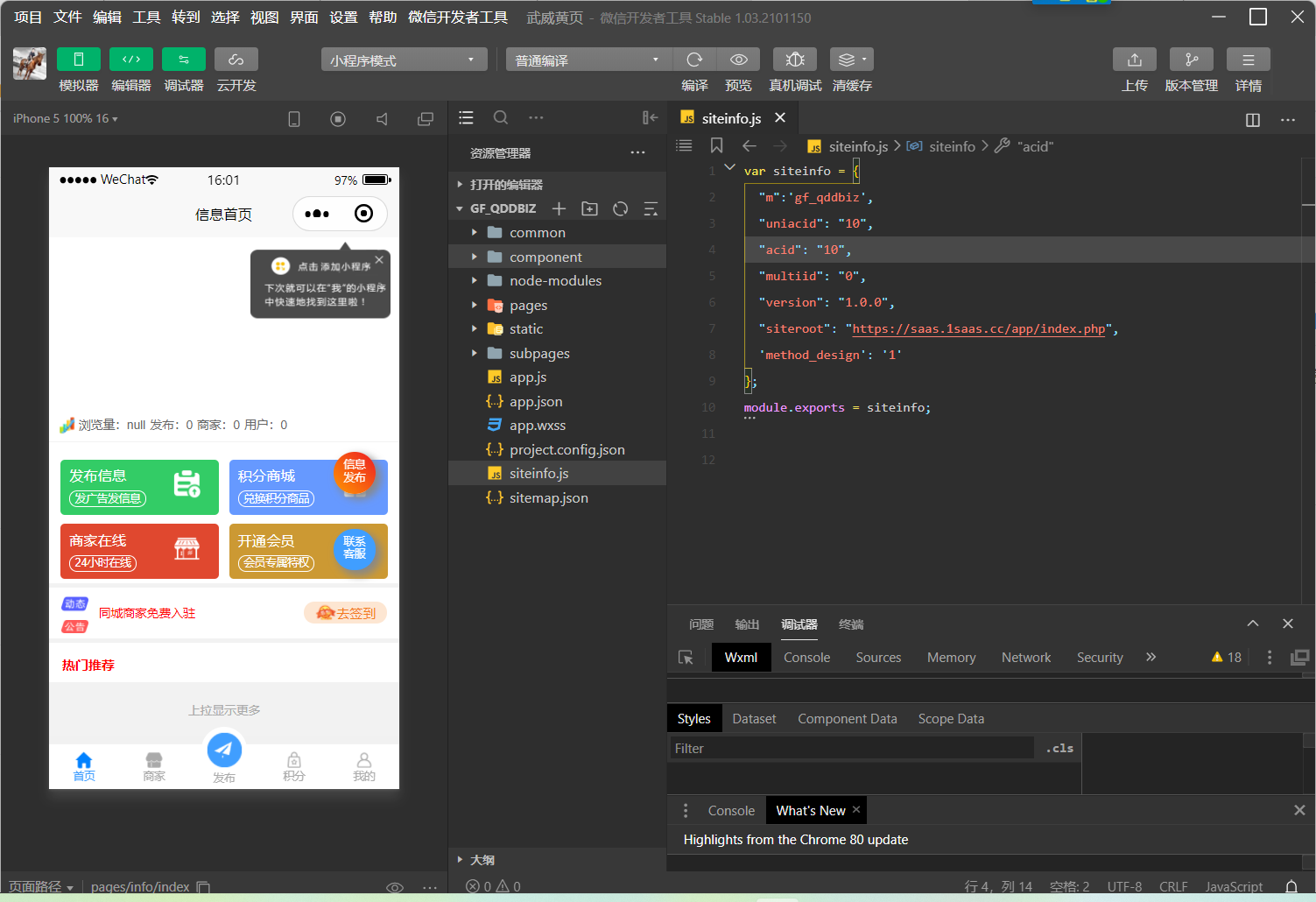Toggle the Debugger panel button
The height and width of the screenshot is (902, 1316).
click(184, 59)
